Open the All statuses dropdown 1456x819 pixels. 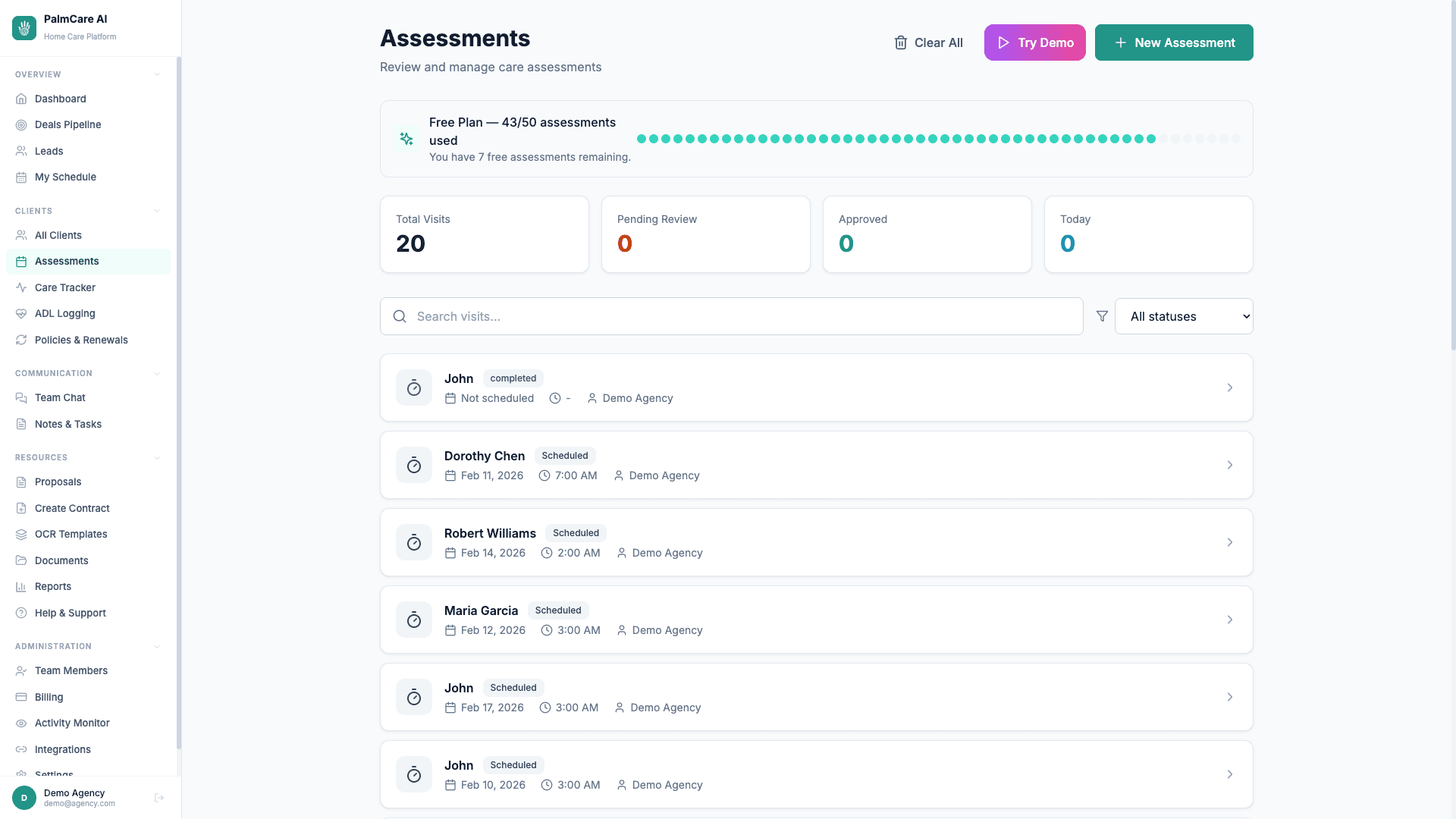pyautogui.click(x=1184, y=316)
